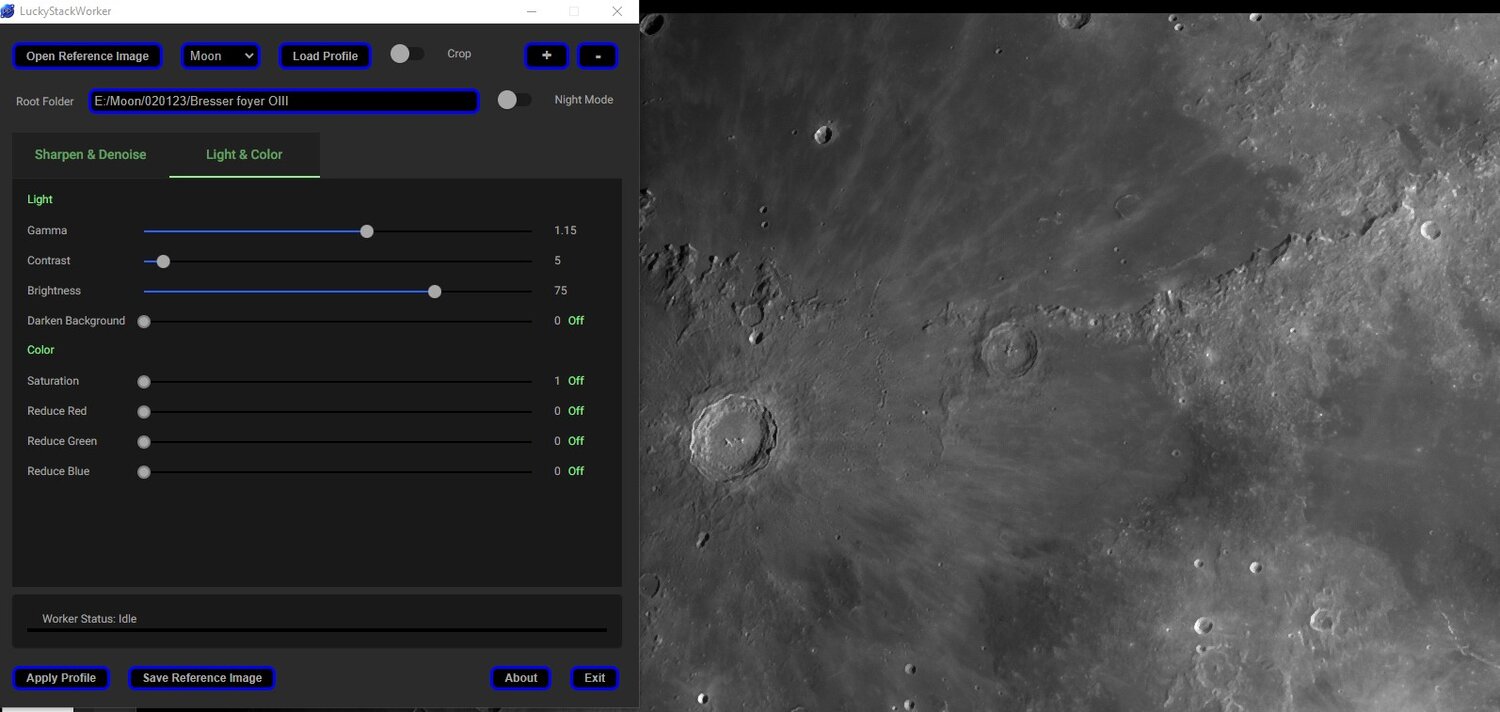
Task: Click the Gamma slider handle
Action: point(367,231)
